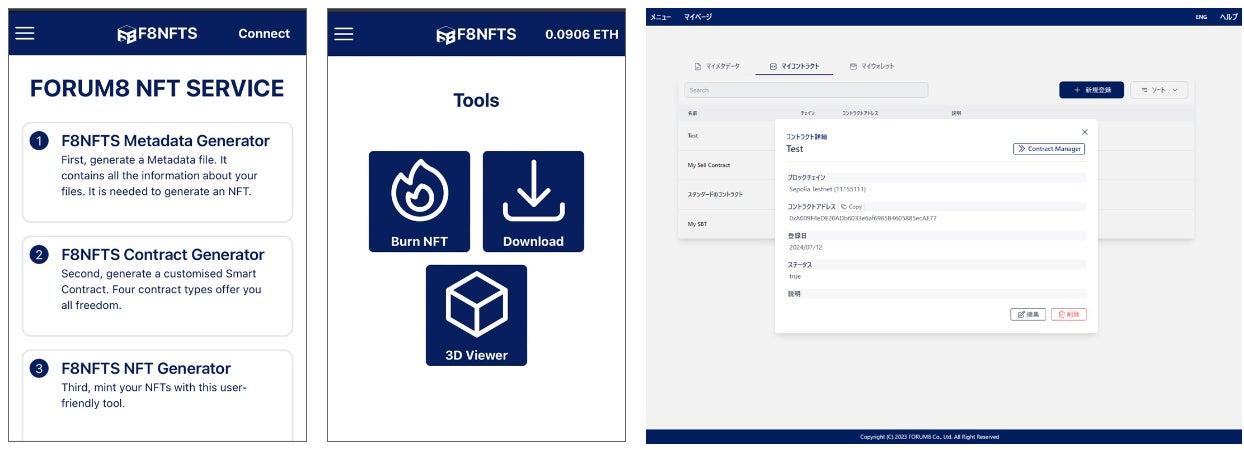Close the コントラクト詳細 dialog
The image size is (1244, 450).
(x=1085, y=131)
